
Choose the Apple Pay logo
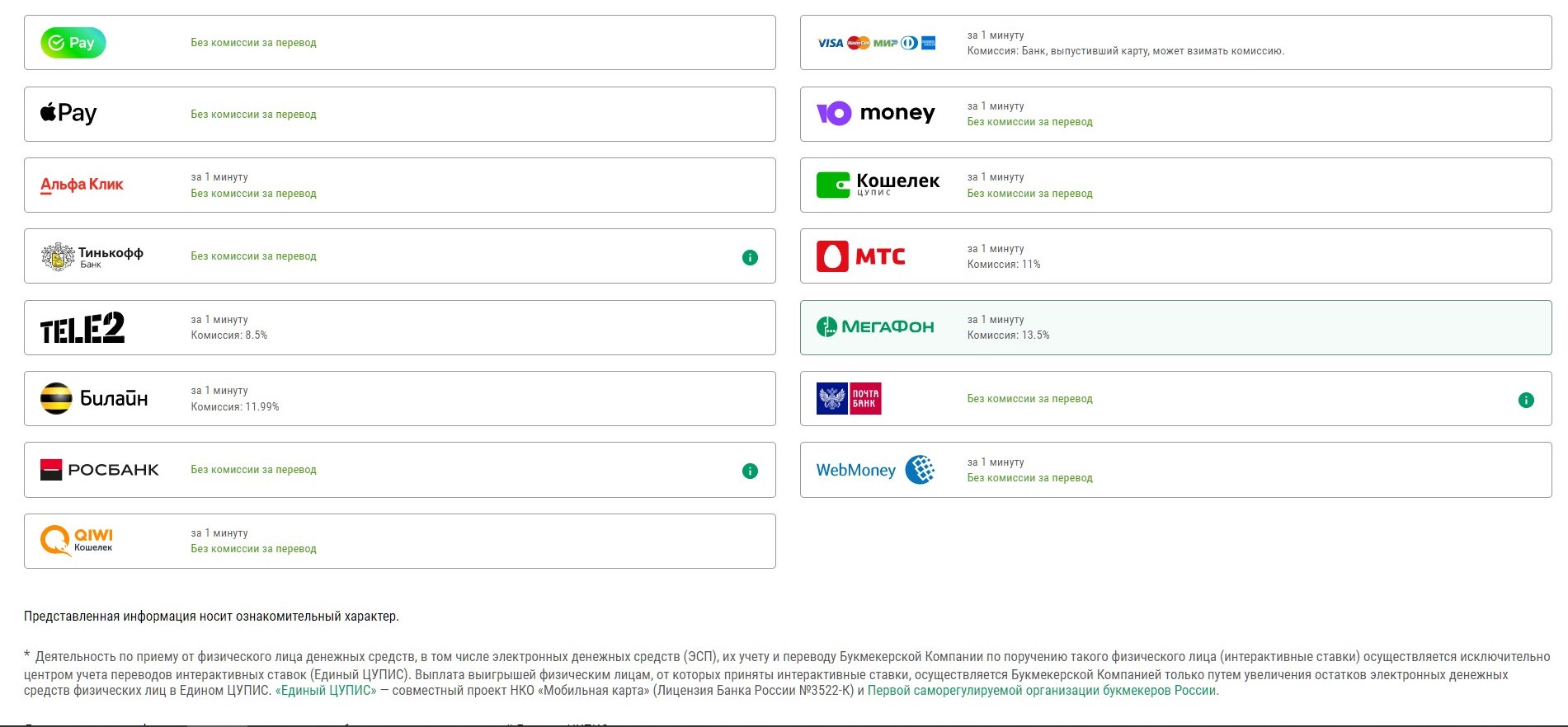pyautogui.click(x=68, y=113)
